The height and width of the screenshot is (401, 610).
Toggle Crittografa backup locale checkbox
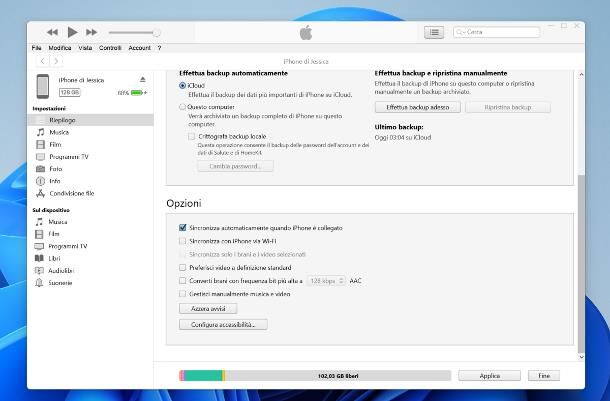click(191, 137)
